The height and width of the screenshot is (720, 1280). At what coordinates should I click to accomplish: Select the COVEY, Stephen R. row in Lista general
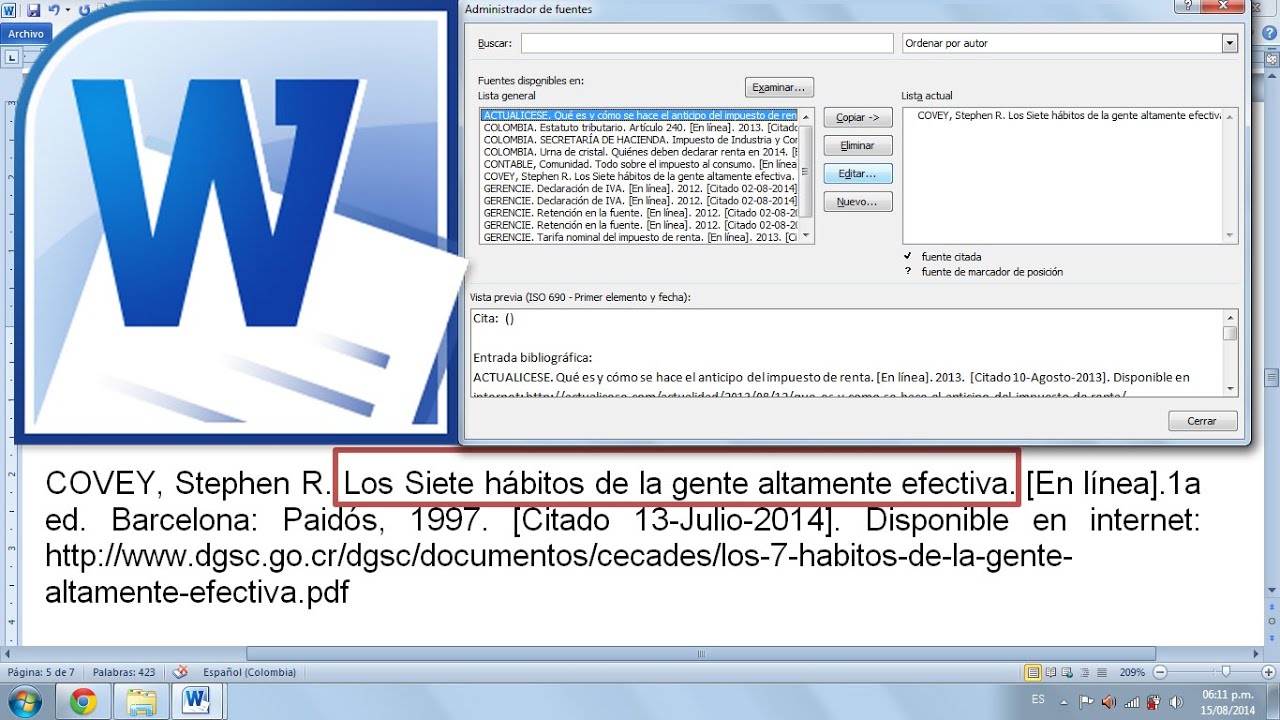coord(639,175)
